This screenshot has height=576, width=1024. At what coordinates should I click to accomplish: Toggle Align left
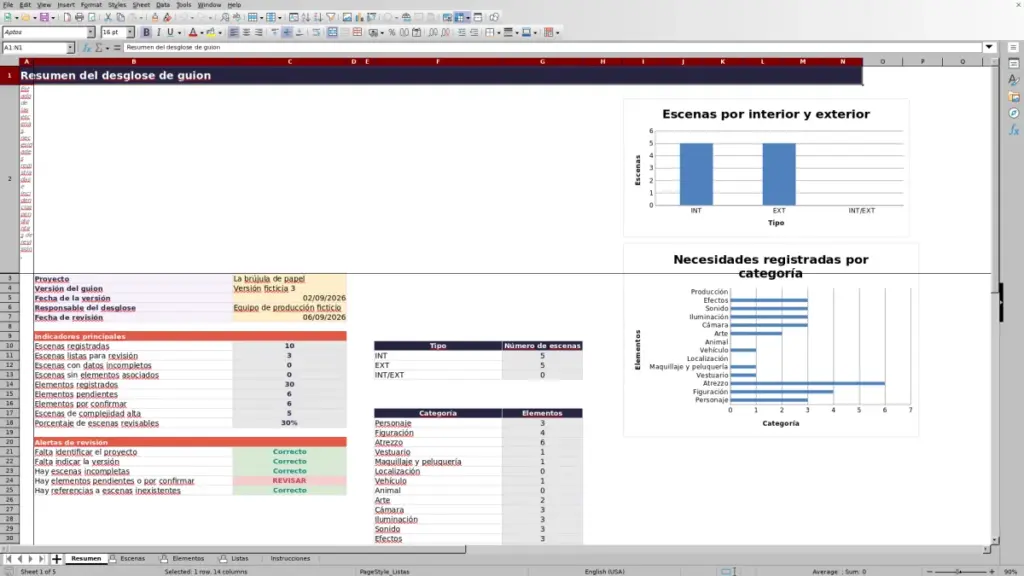coord(234,32)
